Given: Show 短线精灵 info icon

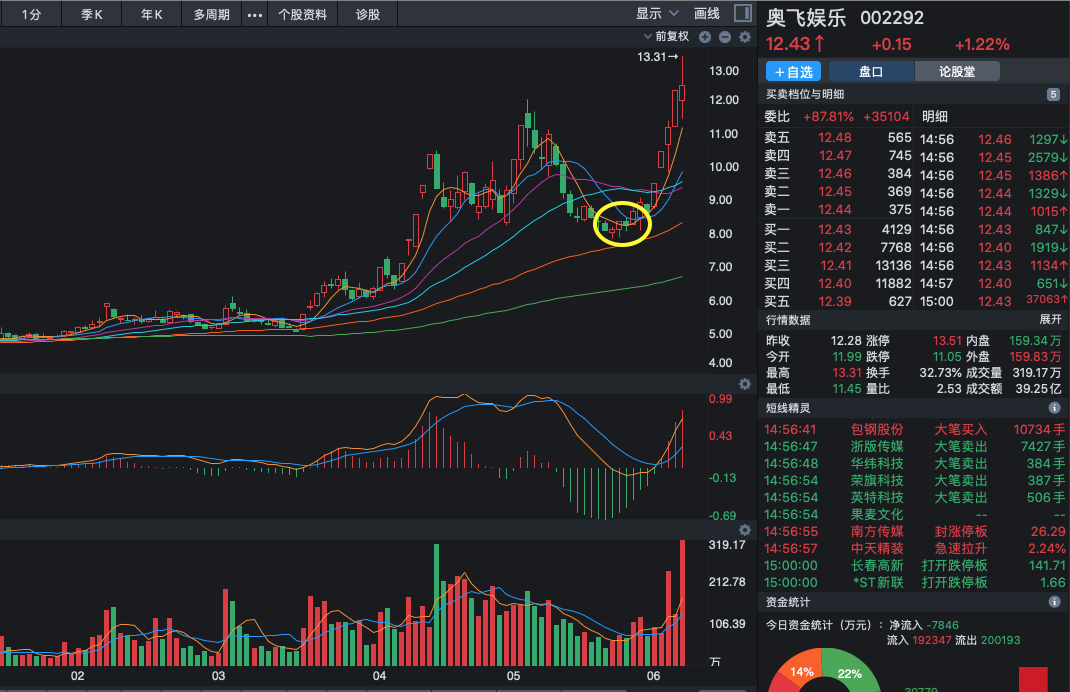Looking at the screenshot, I should (x=1054, y=408).
